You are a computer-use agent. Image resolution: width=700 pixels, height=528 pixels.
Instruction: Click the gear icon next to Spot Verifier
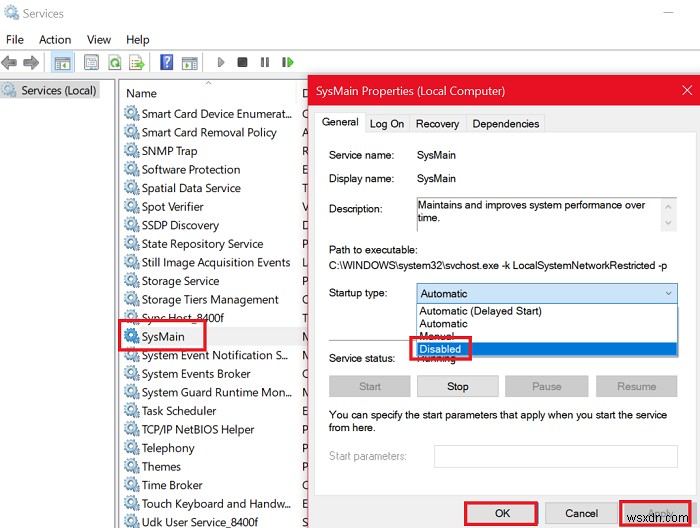[x=132, y=206]
